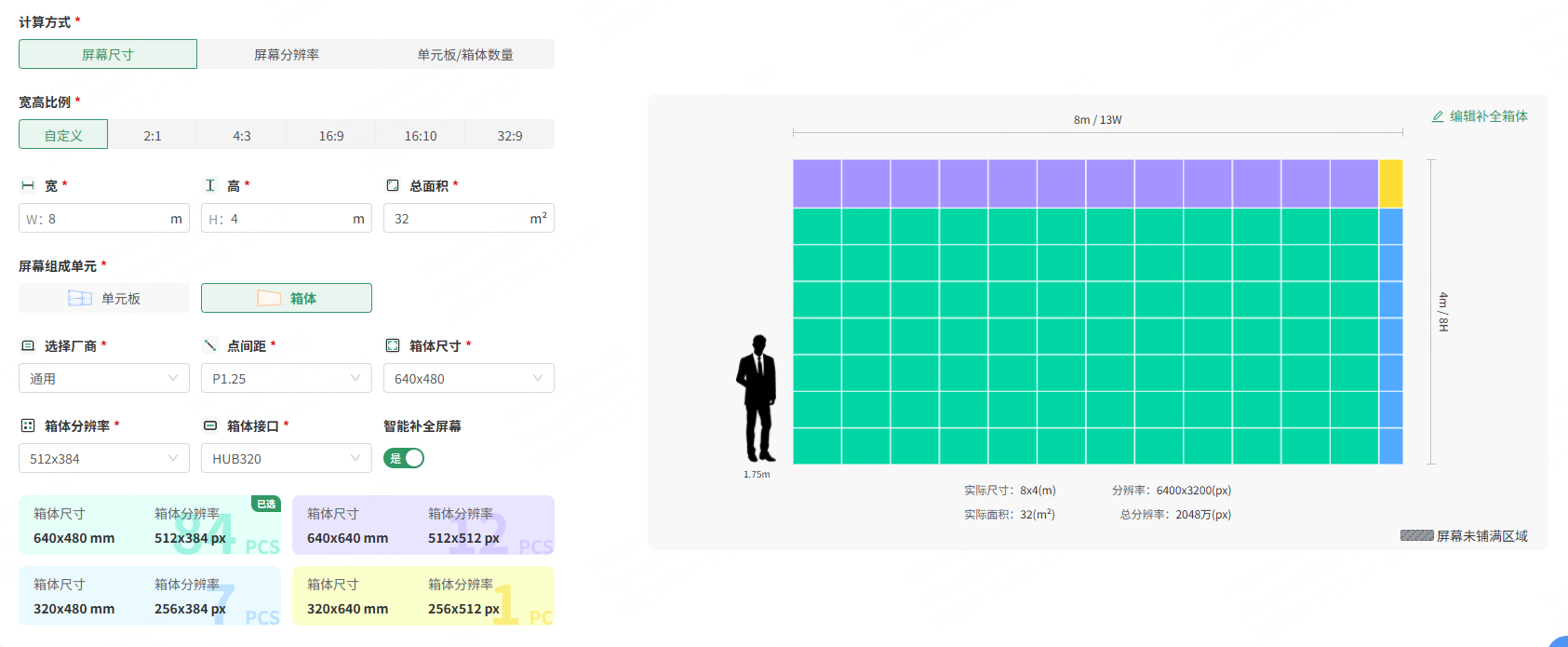Image resolution: width=1568 pixels, height=647 pixels.
Task: Click the pixel pitch icon beside 点间距
Action: [x=210, y=345]
